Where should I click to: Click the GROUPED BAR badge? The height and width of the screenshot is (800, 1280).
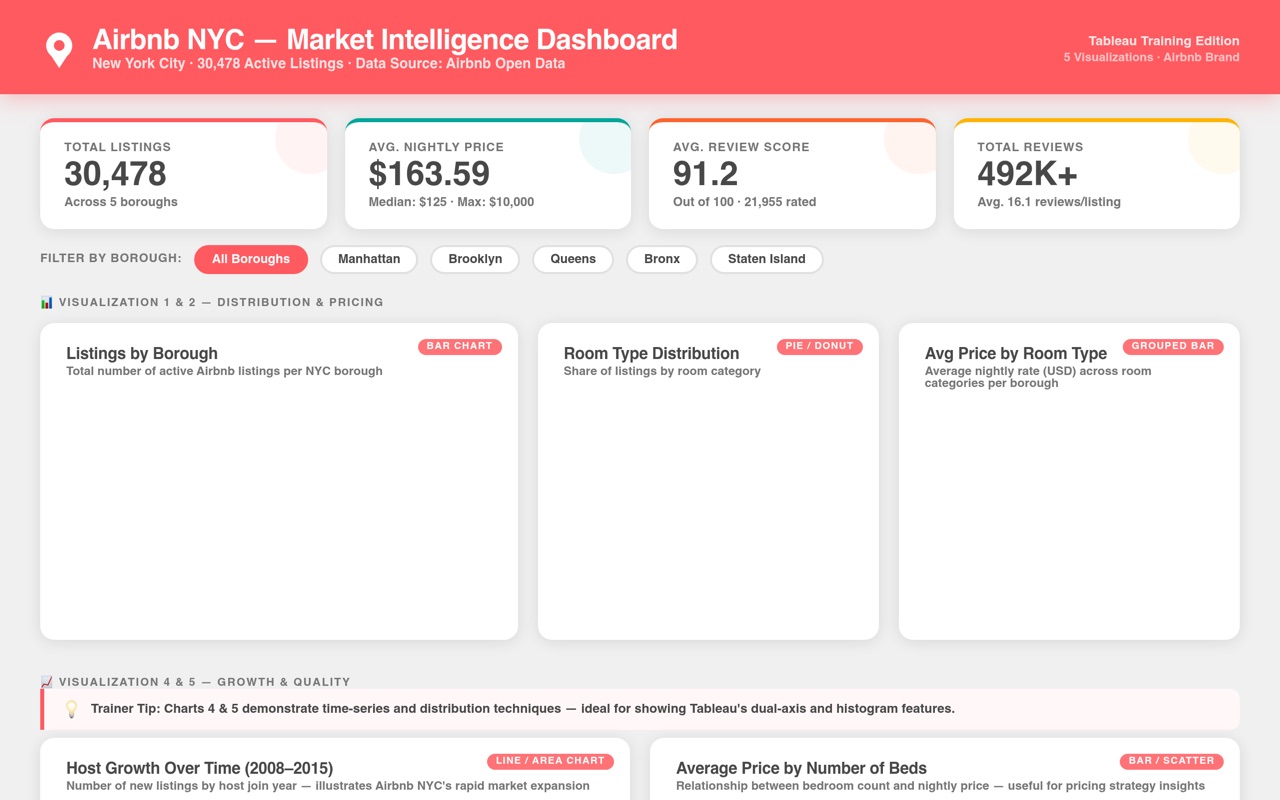pos(1173,346)
